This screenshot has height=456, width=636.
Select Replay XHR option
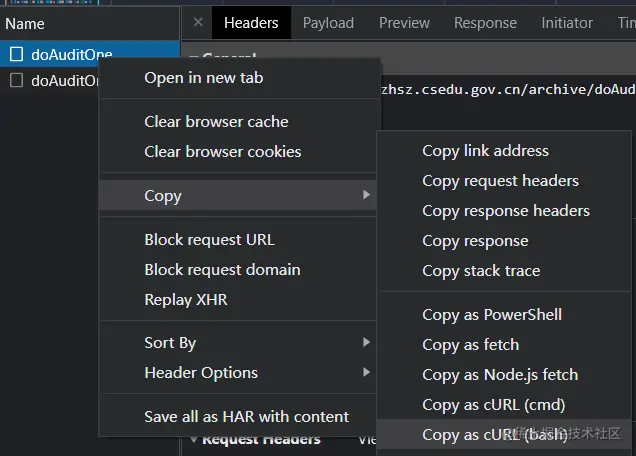[185, 299]
